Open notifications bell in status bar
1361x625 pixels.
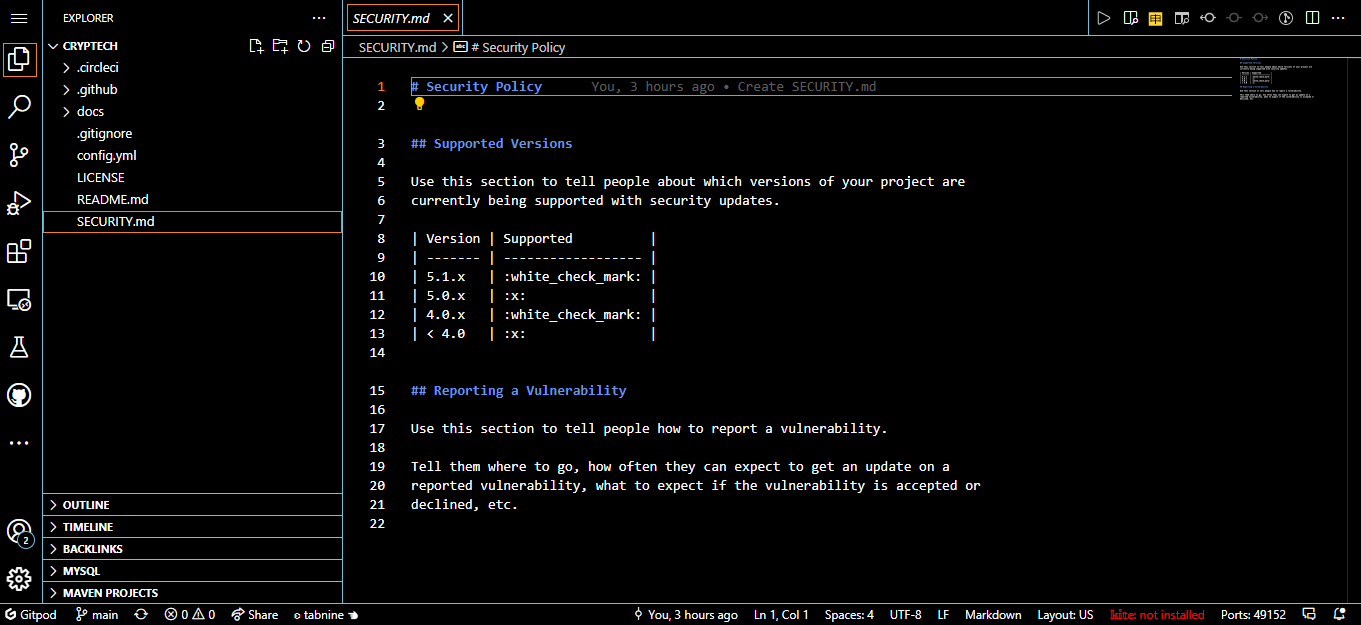(1340, 615)
